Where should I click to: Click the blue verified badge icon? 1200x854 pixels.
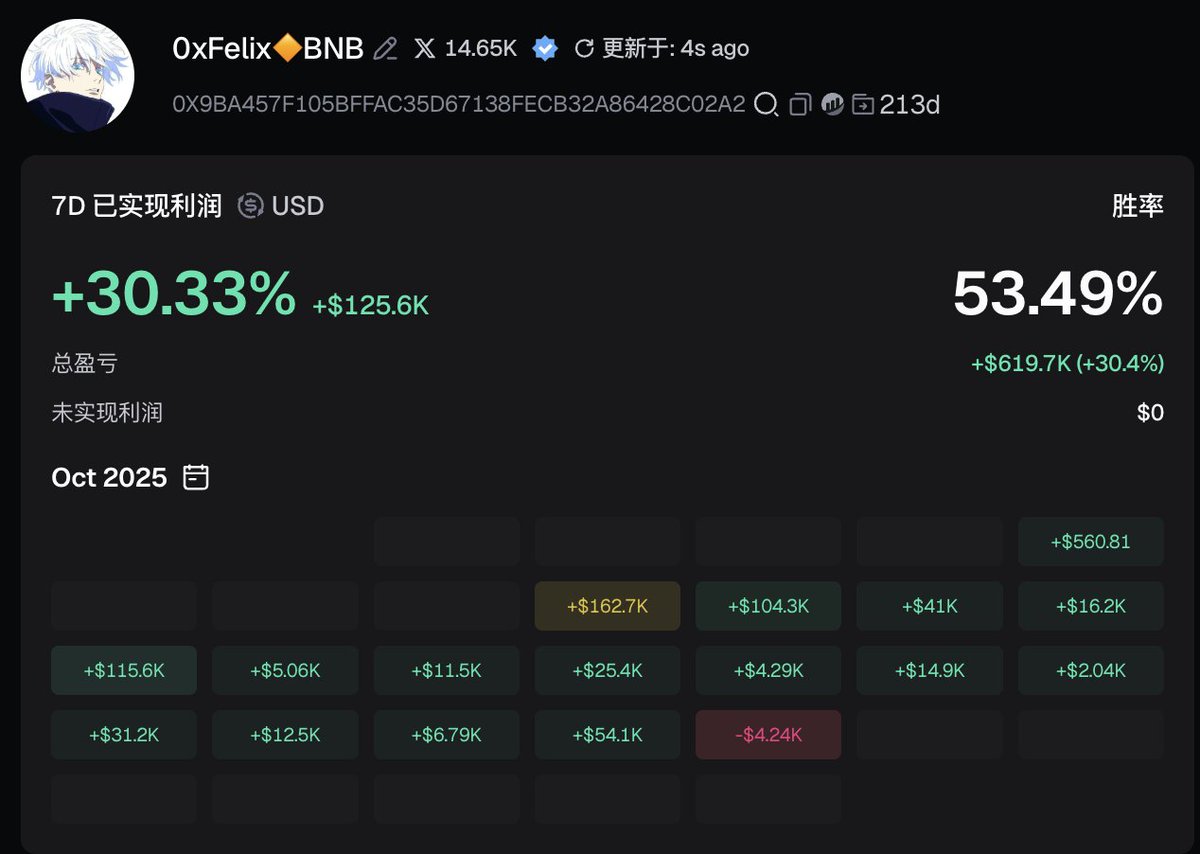[545, 48]
